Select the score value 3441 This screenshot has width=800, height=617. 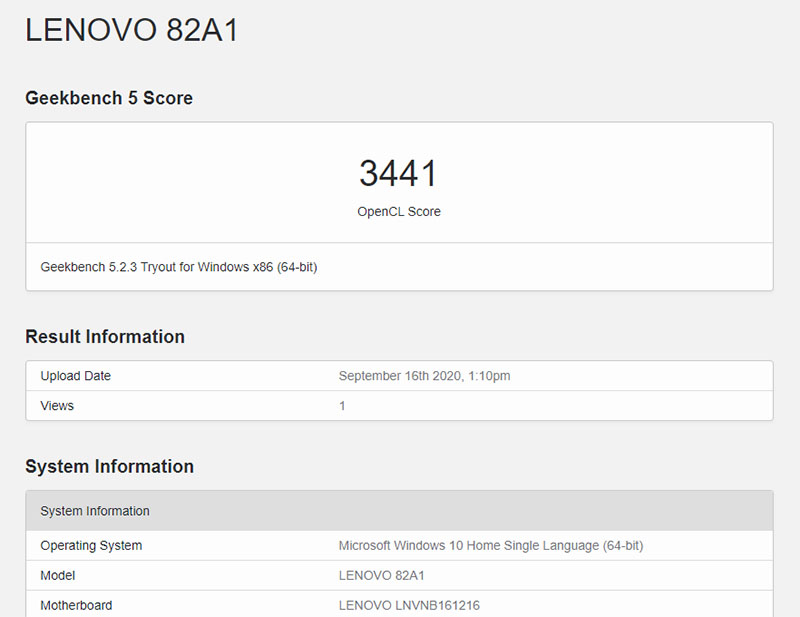click(399, 173)
